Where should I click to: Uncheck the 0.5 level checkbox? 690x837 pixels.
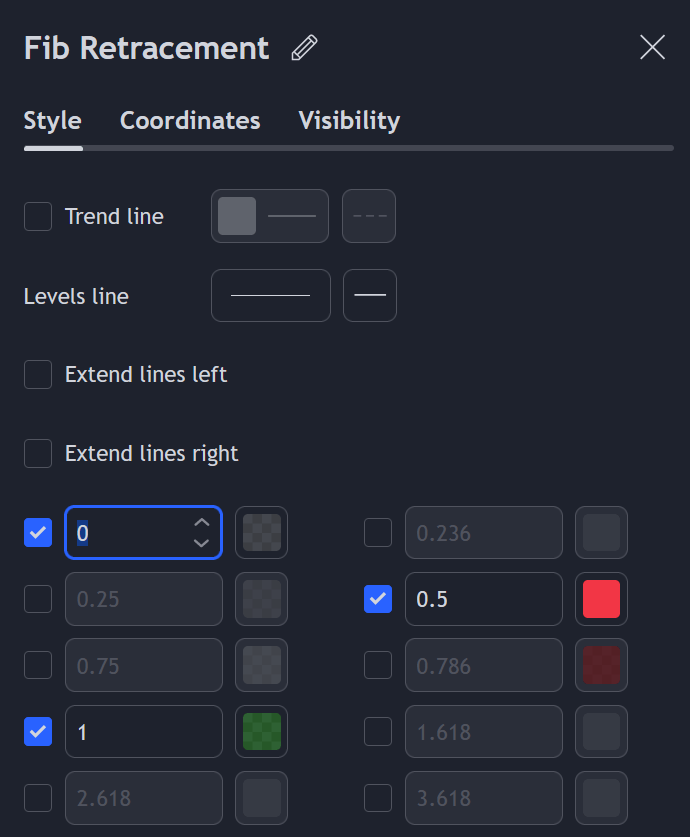tap(378, 599)
